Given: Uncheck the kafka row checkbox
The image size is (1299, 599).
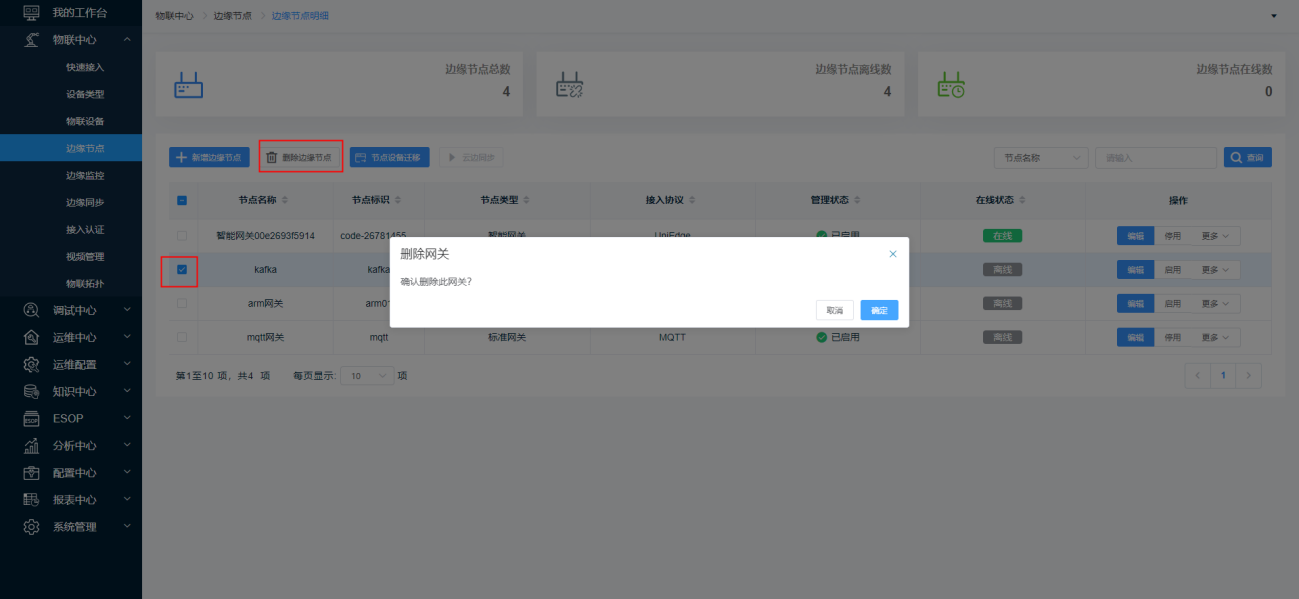Looking at the screenshot, I should tap(182, 269).
